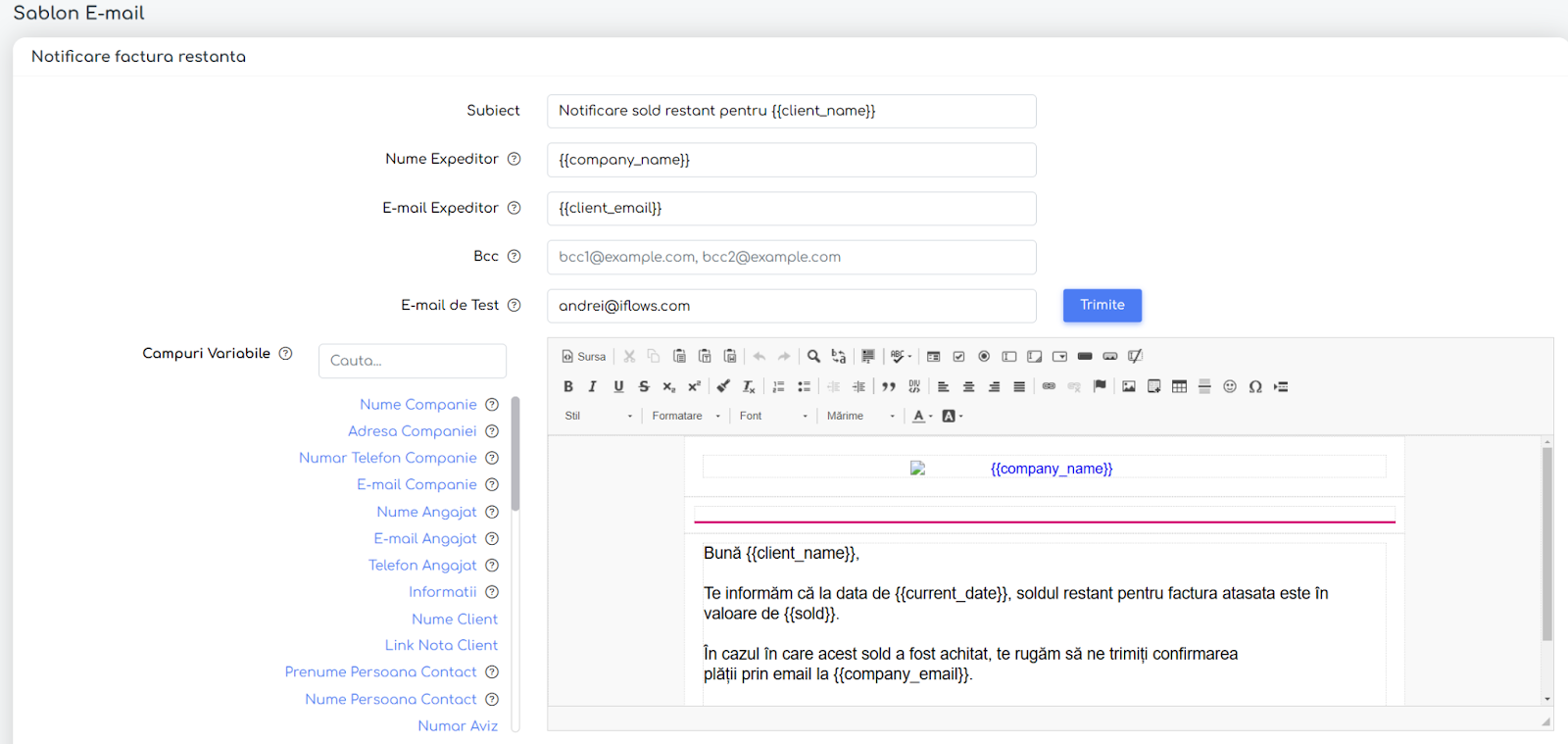1568x744 pixels.
Task: Open the text color picker
Action: coord(922,416)
